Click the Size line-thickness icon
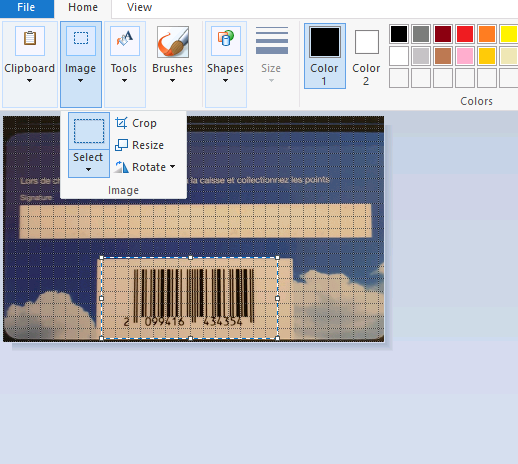 click(x=272, y=40)
